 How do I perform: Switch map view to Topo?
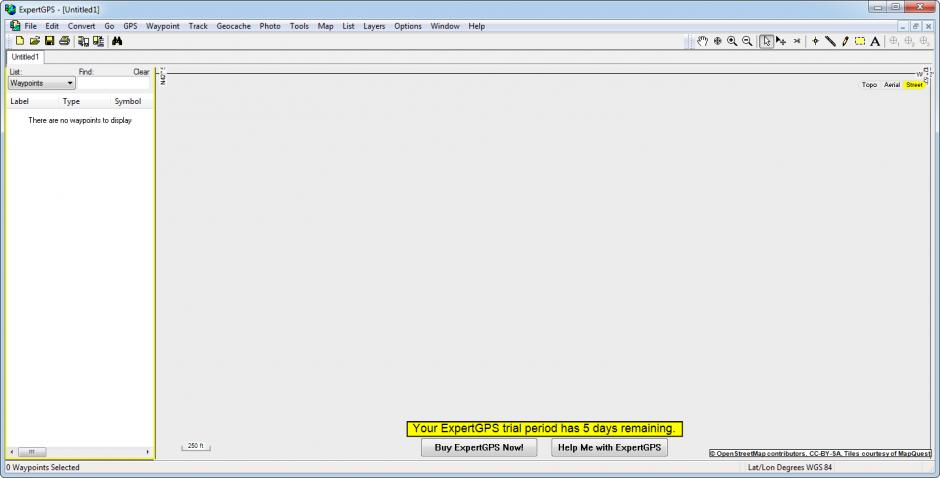click(x=869, y=85)
